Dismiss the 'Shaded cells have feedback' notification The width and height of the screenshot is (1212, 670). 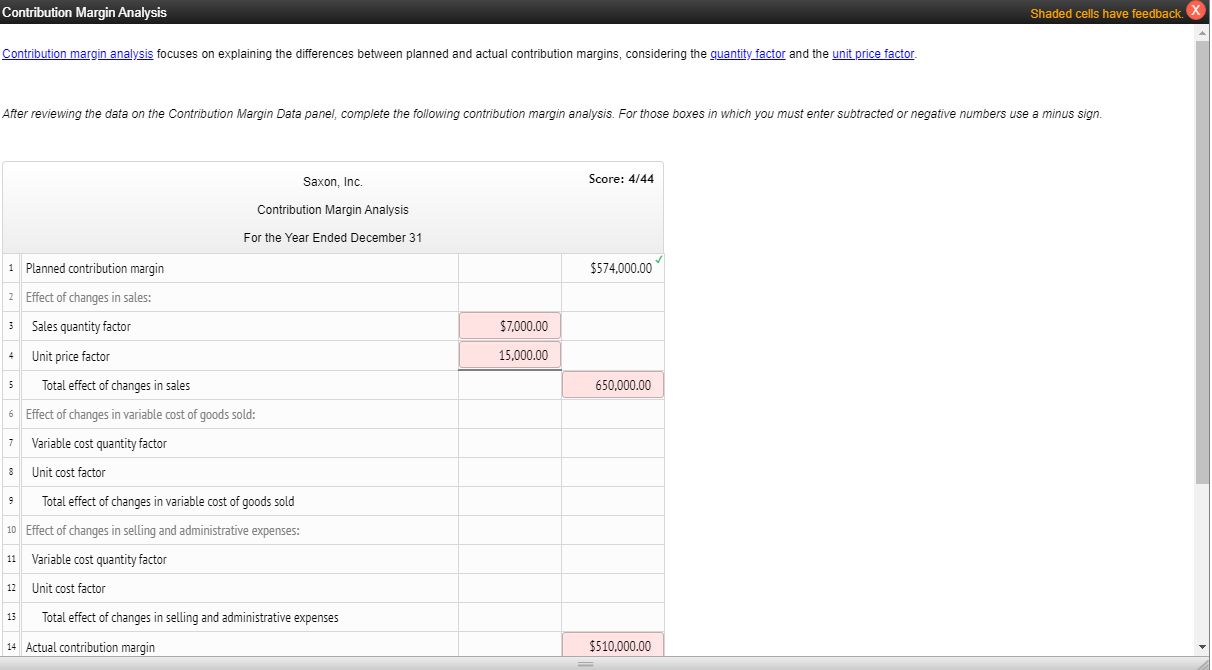tap(1196, 12)
